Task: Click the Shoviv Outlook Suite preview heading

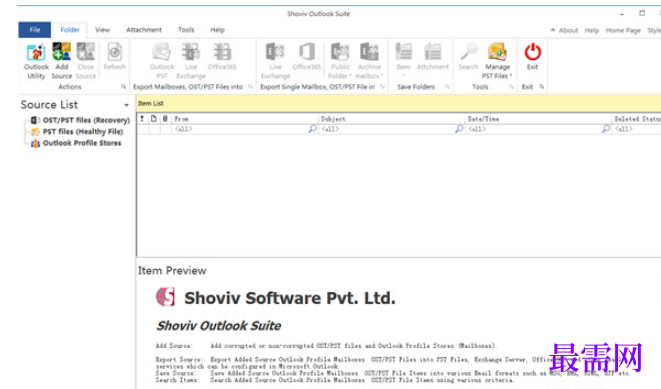Action: (x=219, y=326)
